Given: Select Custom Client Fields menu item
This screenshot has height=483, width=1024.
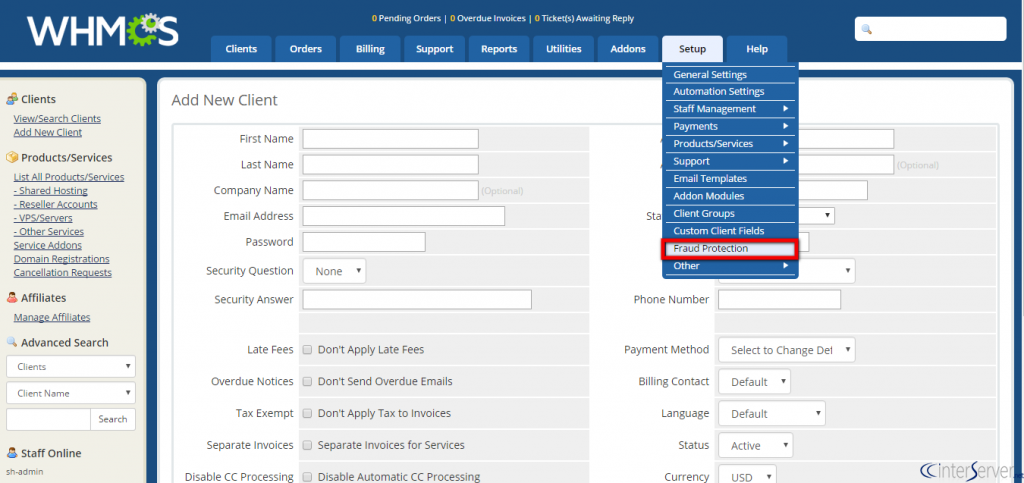Looking at the screenshot, I should (x=730, y=230).
